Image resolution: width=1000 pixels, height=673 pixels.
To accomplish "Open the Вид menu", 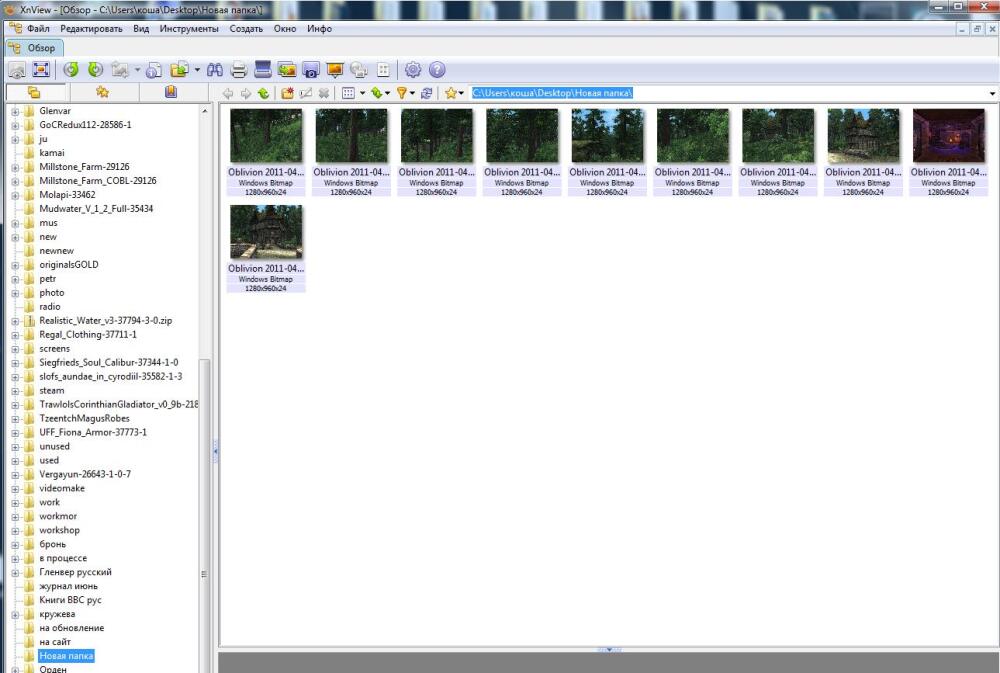I will (141, 29).
